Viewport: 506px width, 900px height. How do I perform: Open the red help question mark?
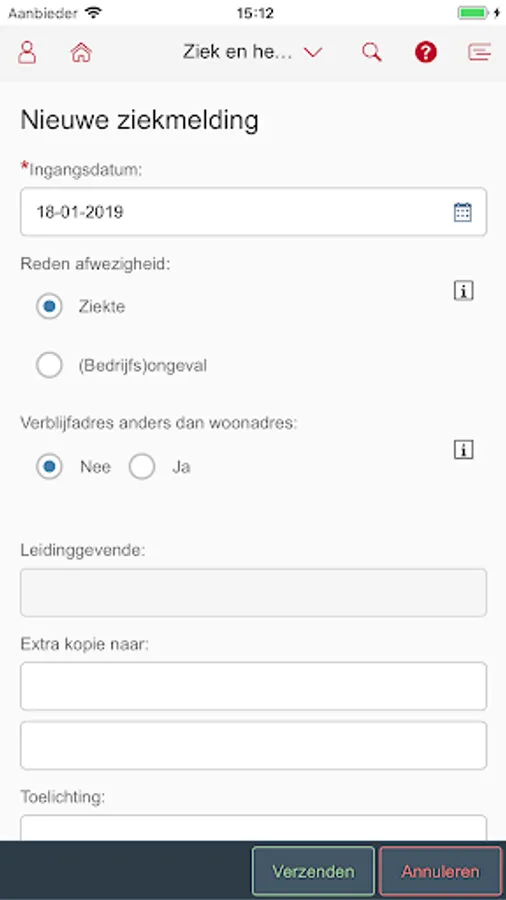[426, 52]
